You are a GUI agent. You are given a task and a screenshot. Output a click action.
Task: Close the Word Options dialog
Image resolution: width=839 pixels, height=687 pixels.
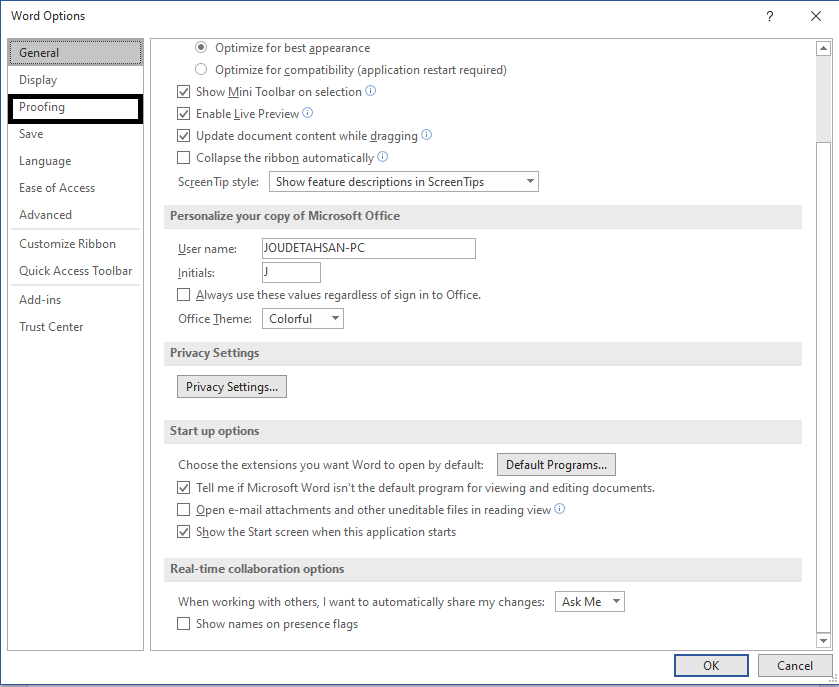click(815, 16)
